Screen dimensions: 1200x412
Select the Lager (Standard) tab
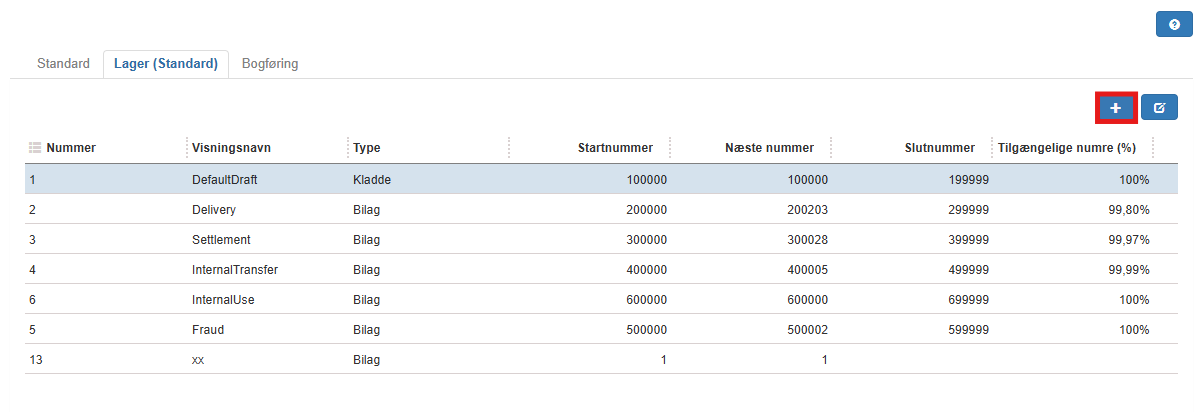pyautogui.click(x=166, y=63)
